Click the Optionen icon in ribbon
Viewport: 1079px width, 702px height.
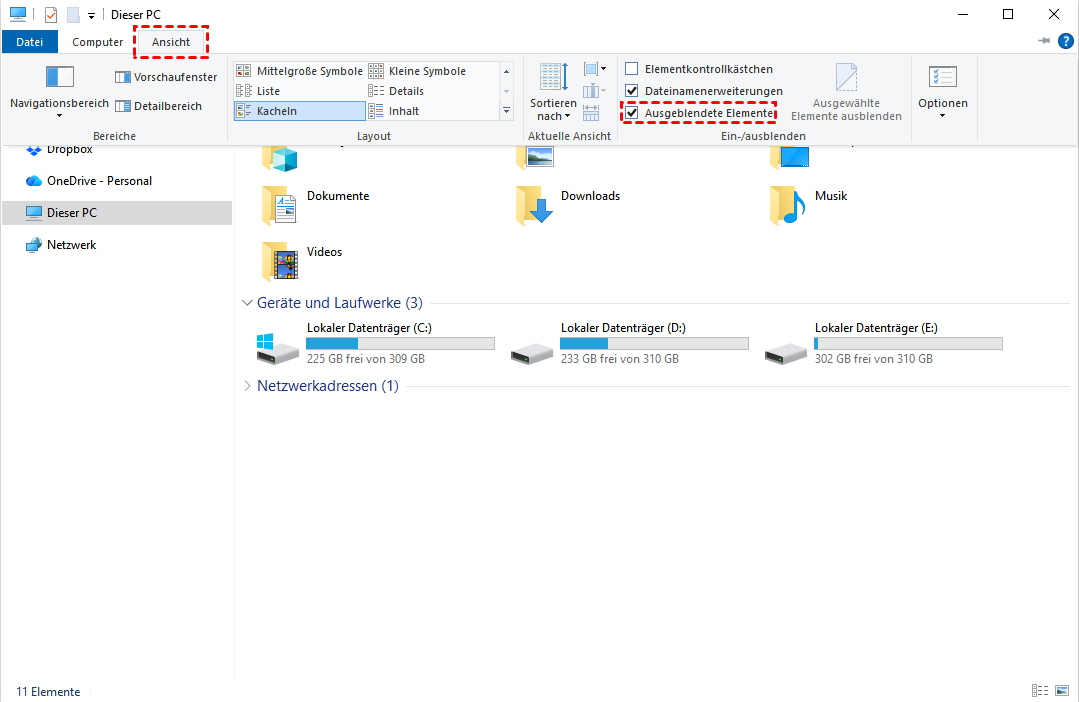(x=942, y=79)
